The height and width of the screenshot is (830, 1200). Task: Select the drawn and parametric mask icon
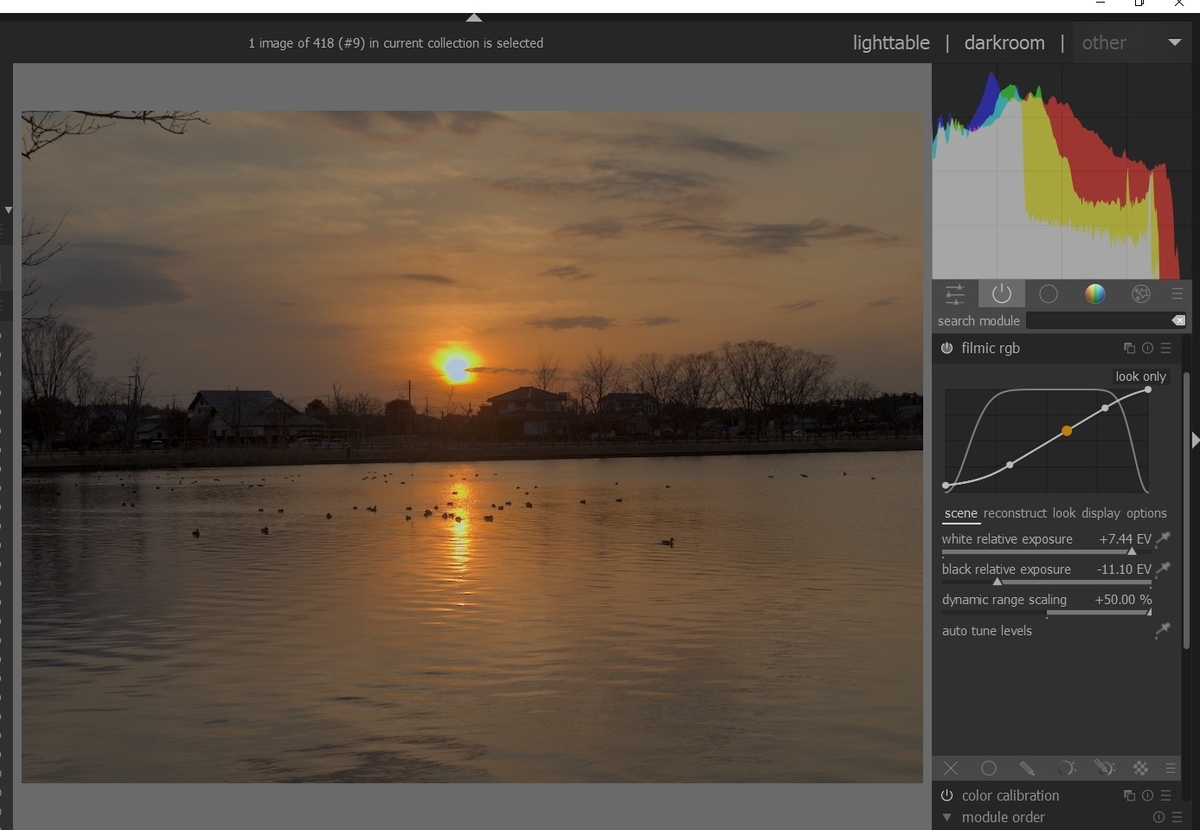1104,768
